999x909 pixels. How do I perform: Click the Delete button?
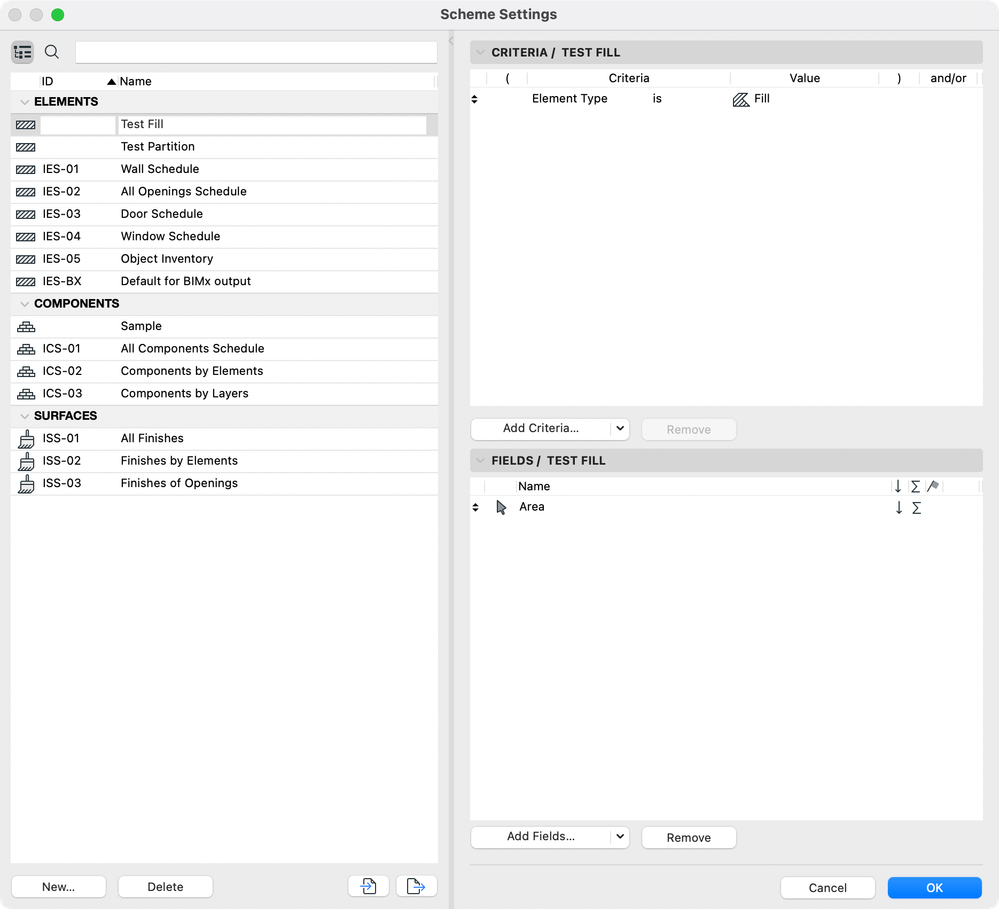tap(165, 886)
